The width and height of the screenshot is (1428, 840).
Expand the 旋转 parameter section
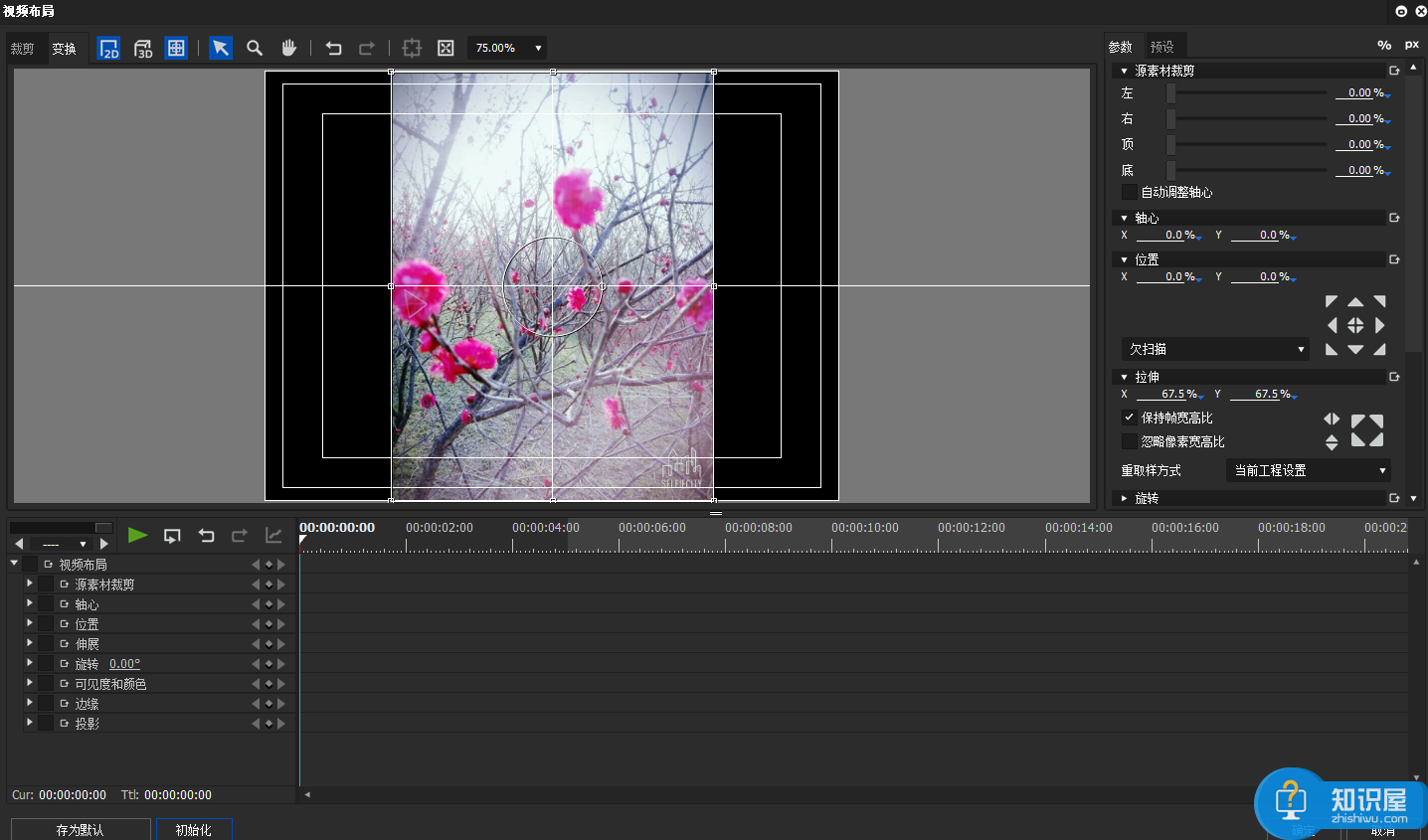[x=1124, y=498]
